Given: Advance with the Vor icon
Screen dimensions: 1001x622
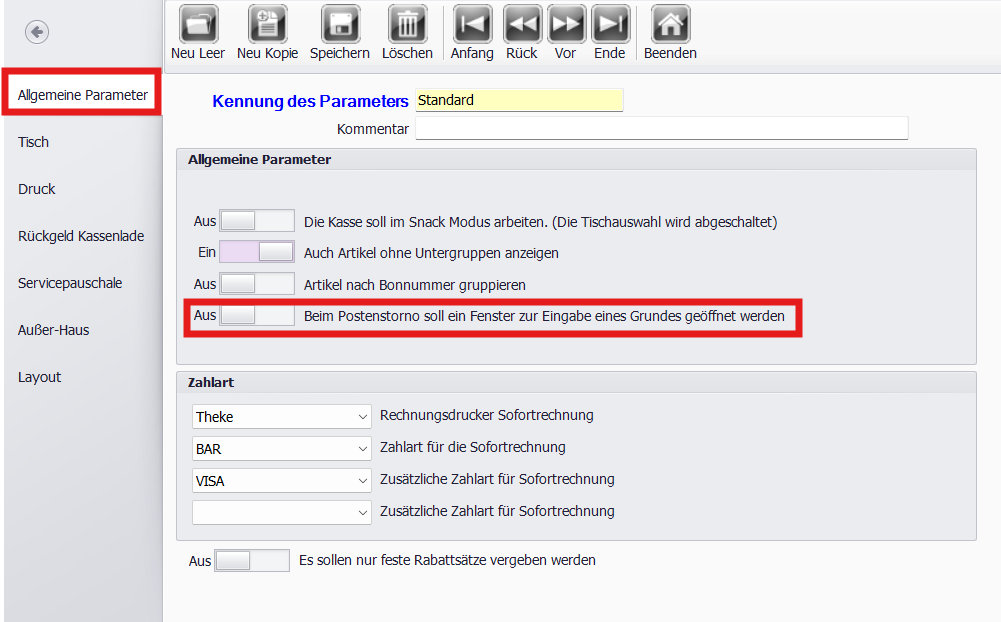Looking at the screenshot, I should [566, 25].
